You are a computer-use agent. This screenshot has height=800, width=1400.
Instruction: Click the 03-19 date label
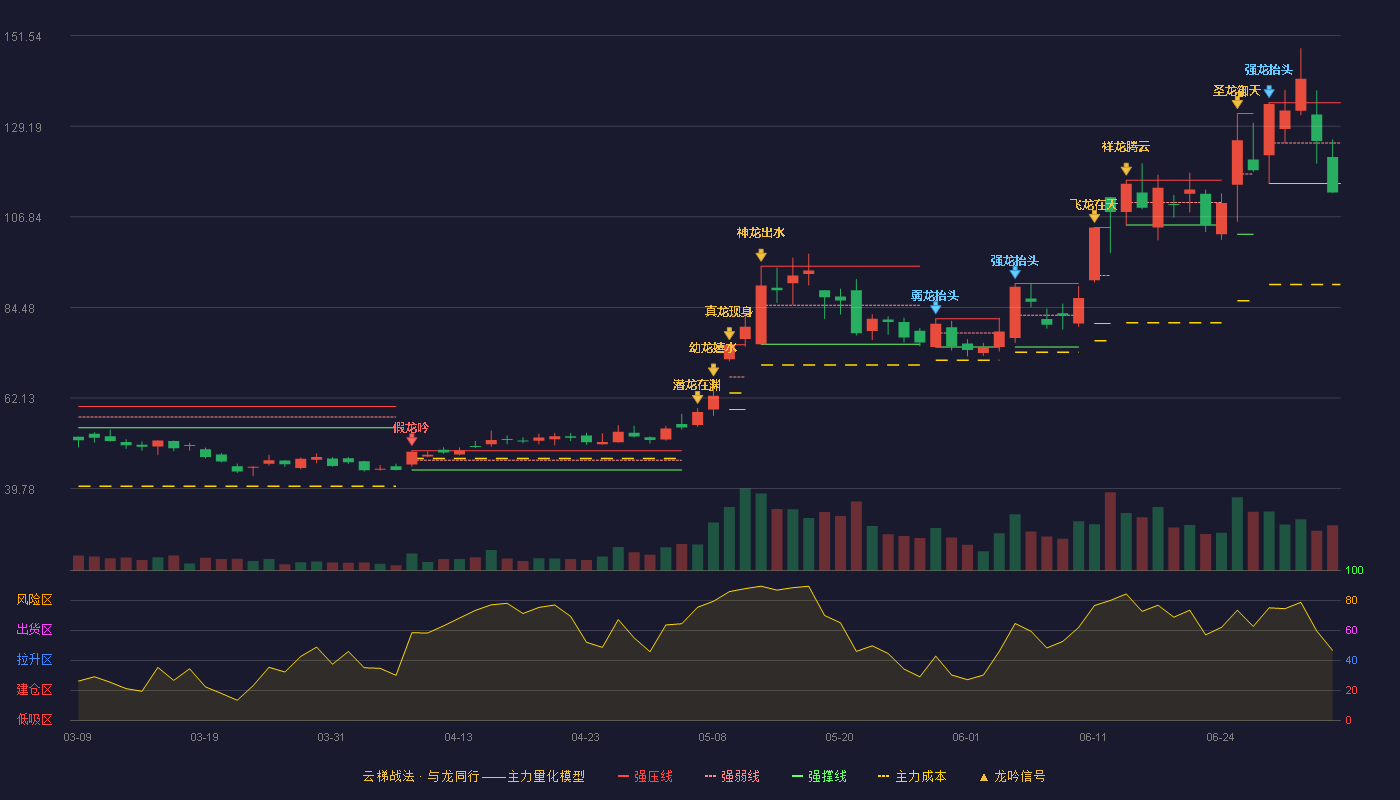pyautogui.click(x=204, y=737)
